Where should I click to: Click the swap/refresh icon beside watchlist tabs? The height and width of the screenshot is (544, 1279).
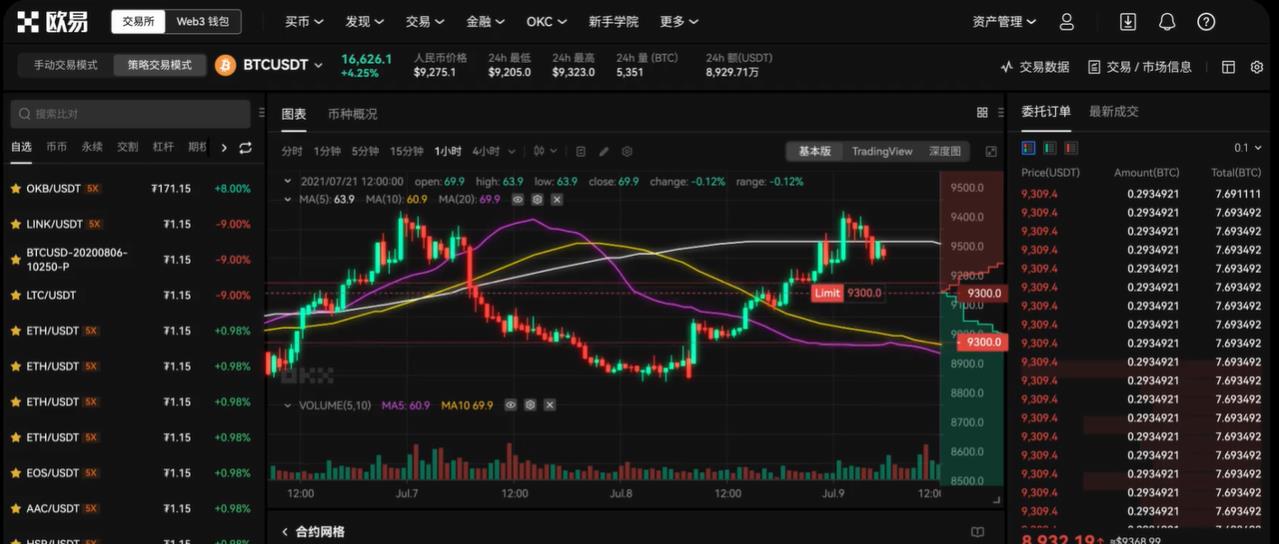click(x=245, y=147)
